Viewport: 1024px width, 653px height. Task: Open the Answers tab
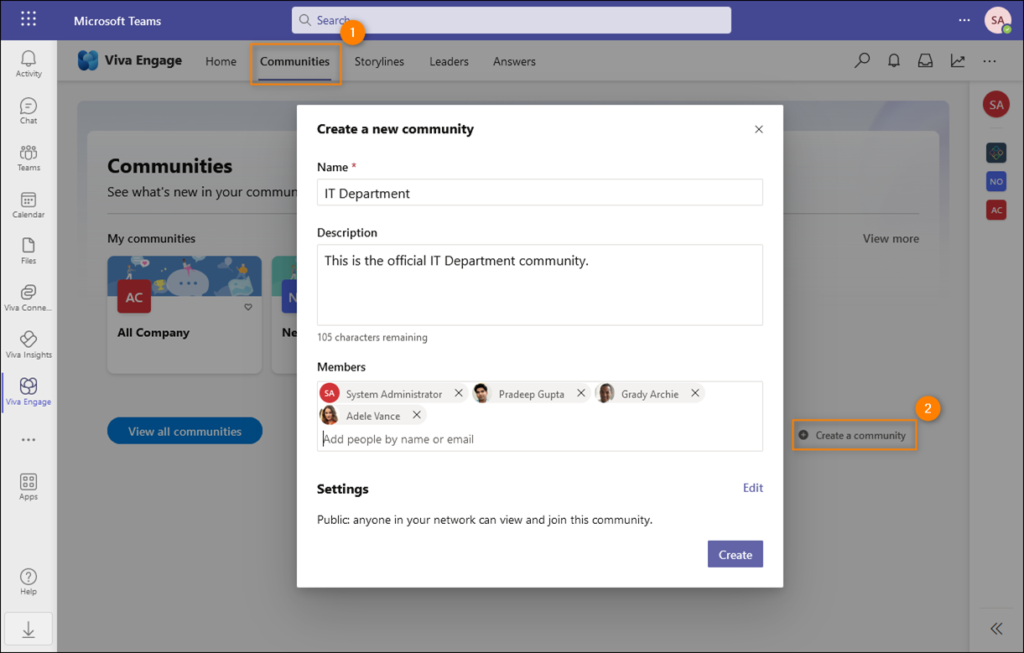point(514,61)
